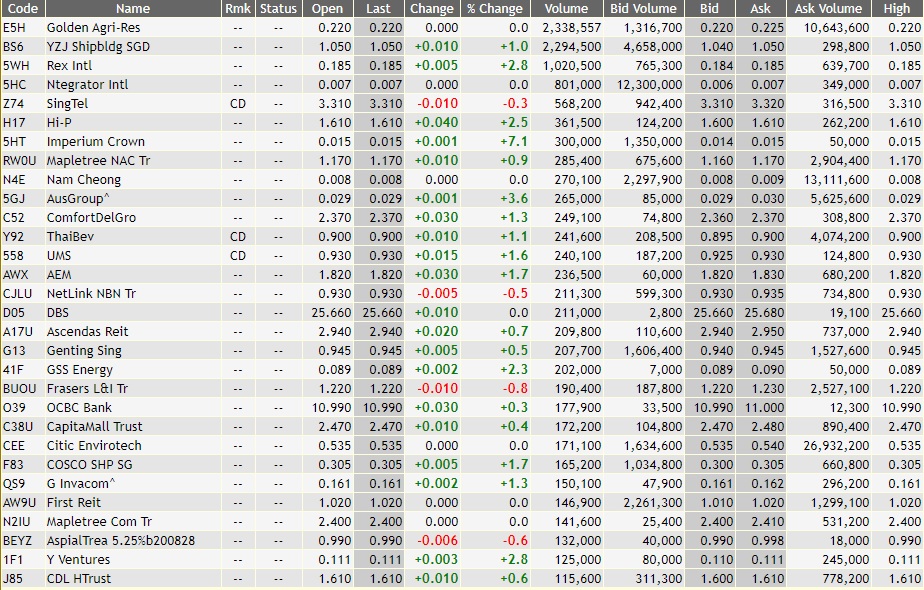
Task: Click the CD remark in ThaiBev row
Action: 238,236
